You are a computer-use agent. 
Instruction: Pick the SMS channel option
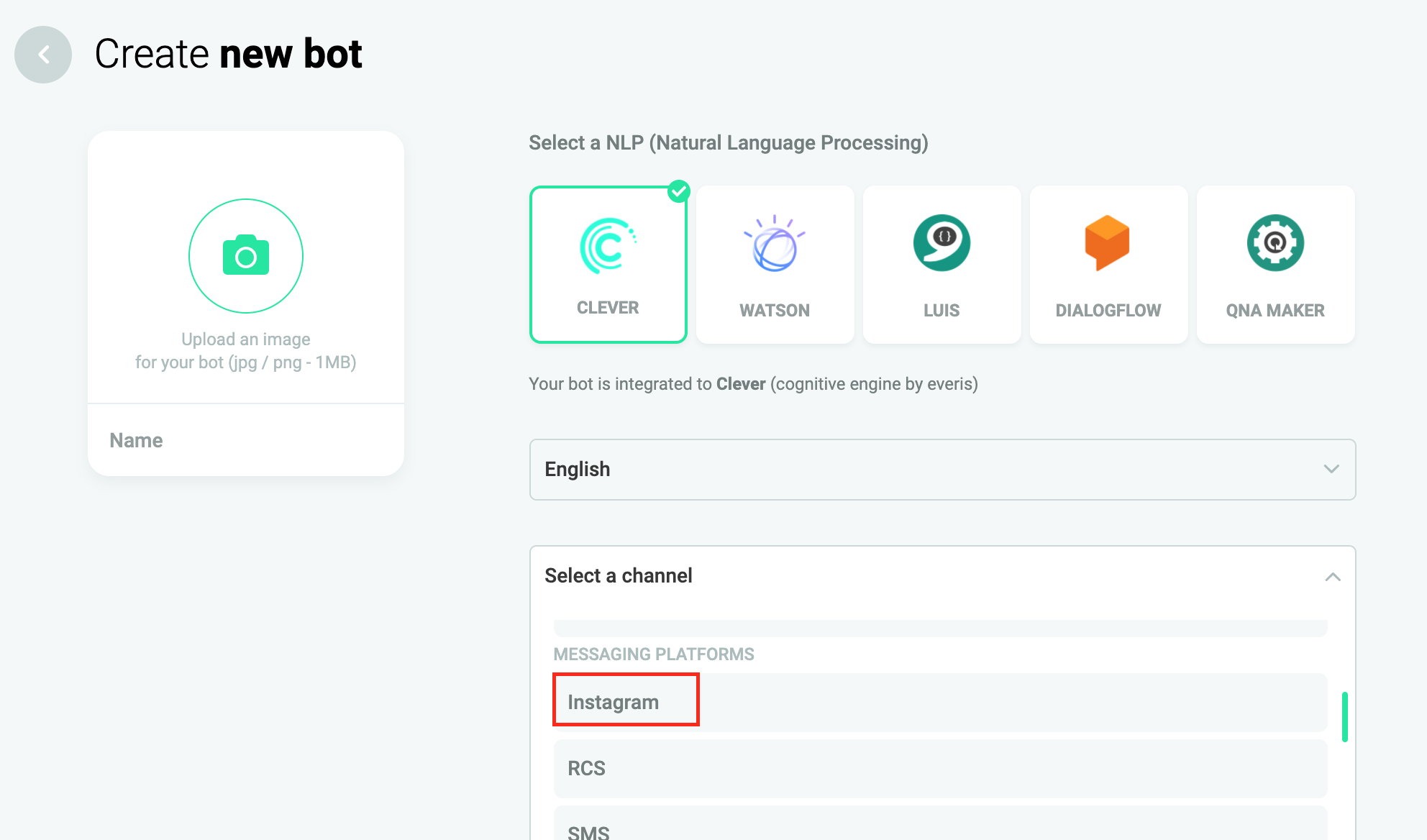tap(588, 831)
